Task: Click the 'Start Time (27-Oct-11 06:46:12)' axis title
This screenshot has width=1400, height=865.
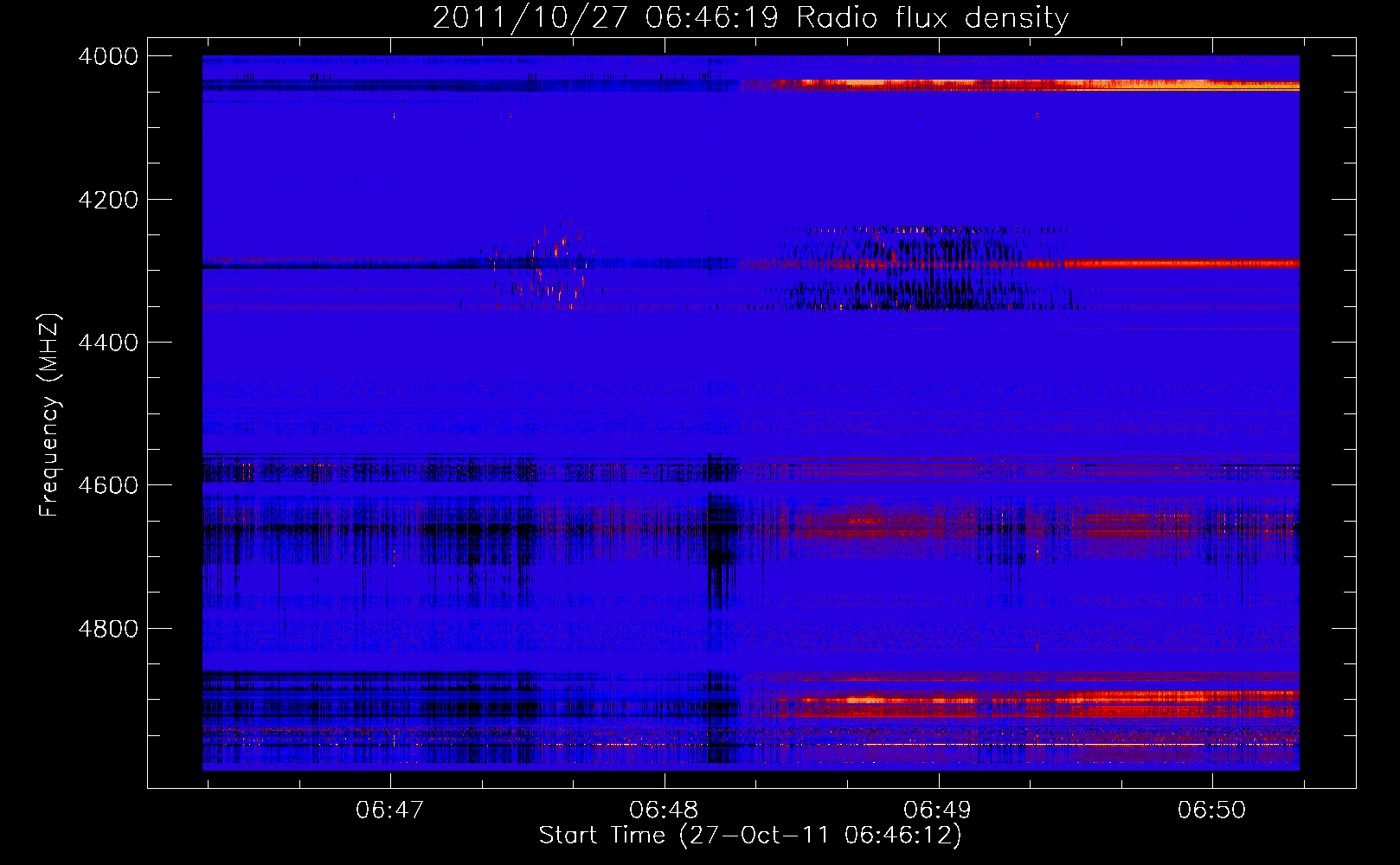Action: (750, 836)
